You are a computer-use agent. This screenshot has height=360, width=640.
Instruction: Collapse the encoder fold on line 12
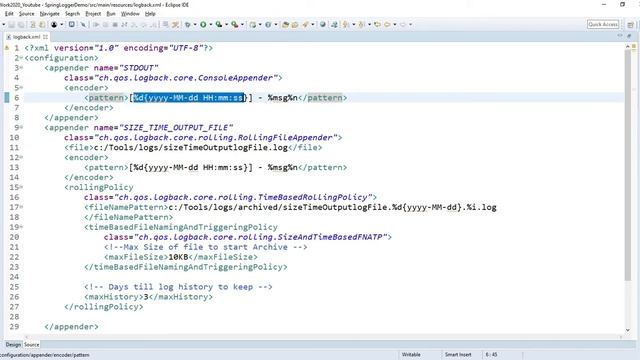coord(21,157)
